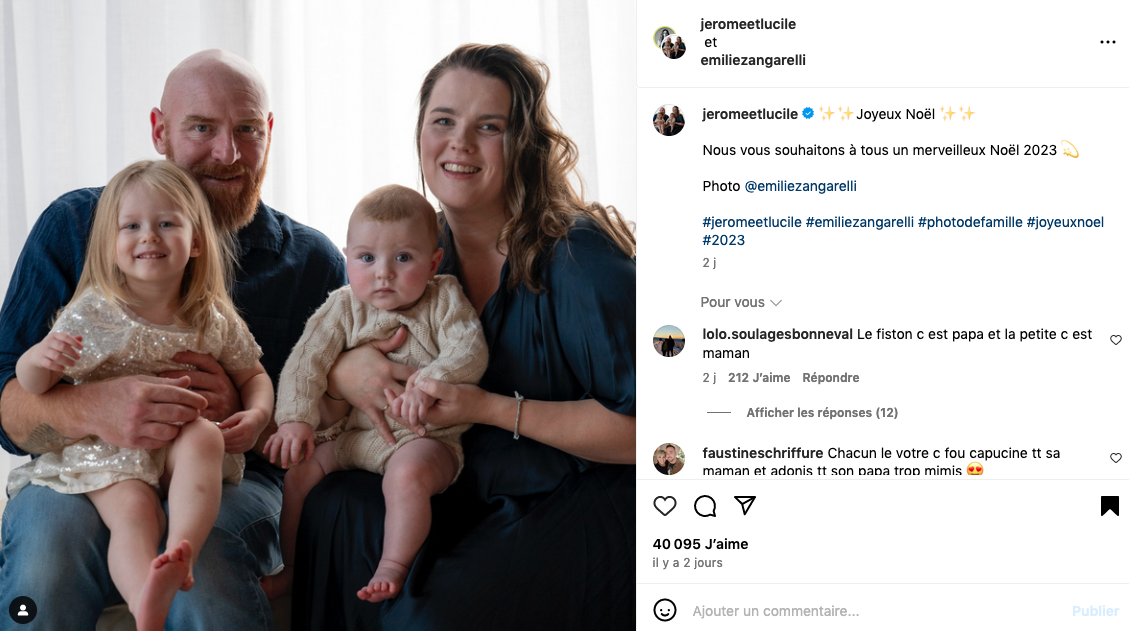Open jeromeetlucile header profile picture
Screen dimensions: 1129x631
point(670,42)
